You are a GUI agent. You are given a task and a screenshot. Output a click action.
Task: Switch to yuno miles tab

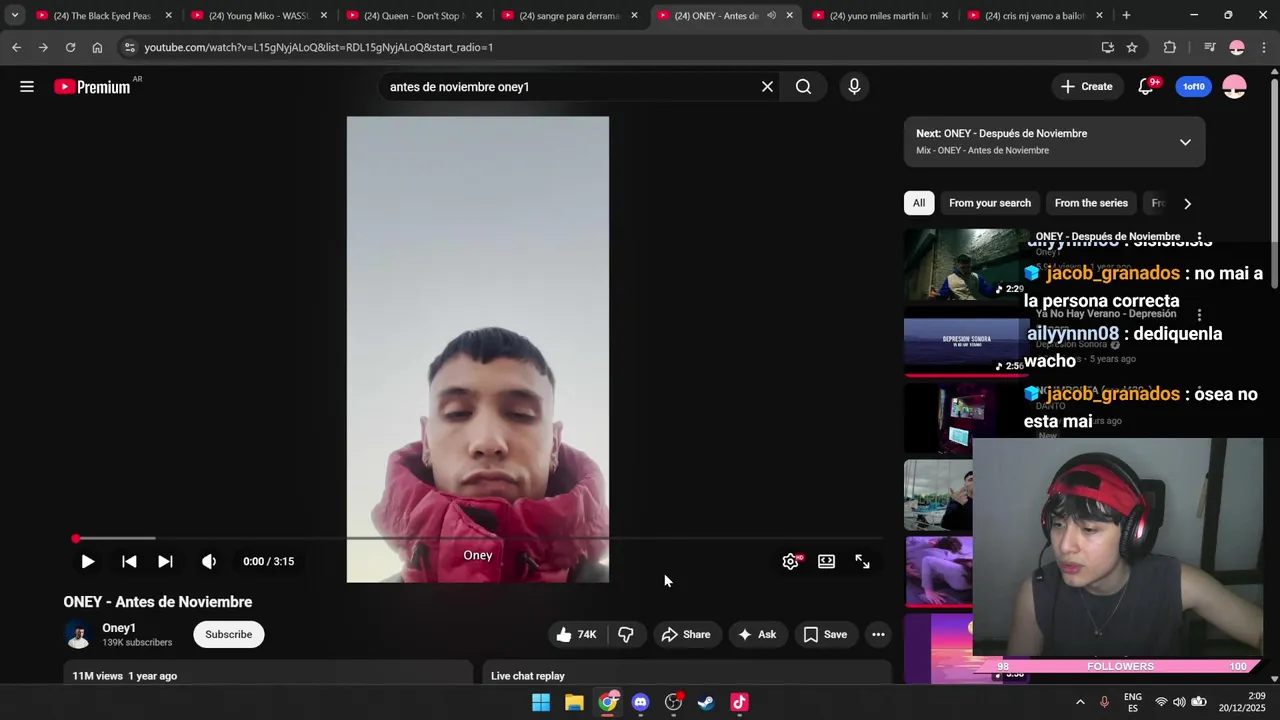(x=880, y=16)
